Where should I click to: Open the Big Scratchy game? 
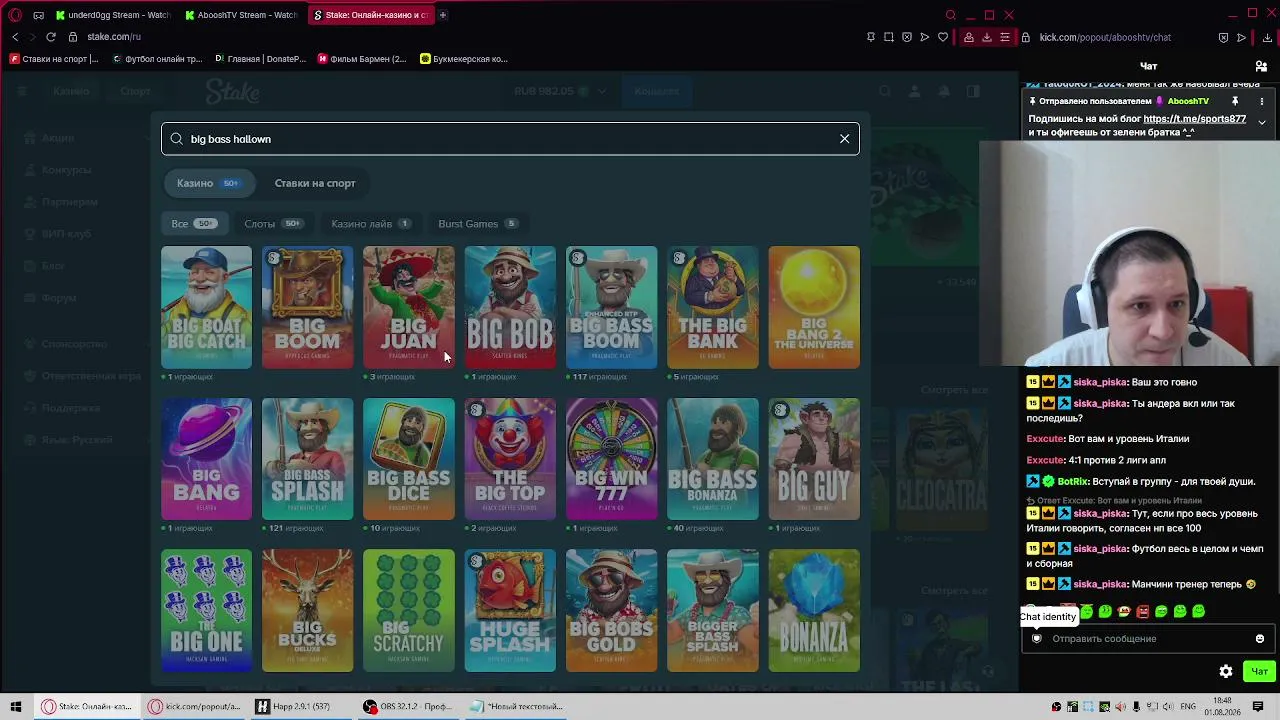pyautogui.click(x=408, y=610)
